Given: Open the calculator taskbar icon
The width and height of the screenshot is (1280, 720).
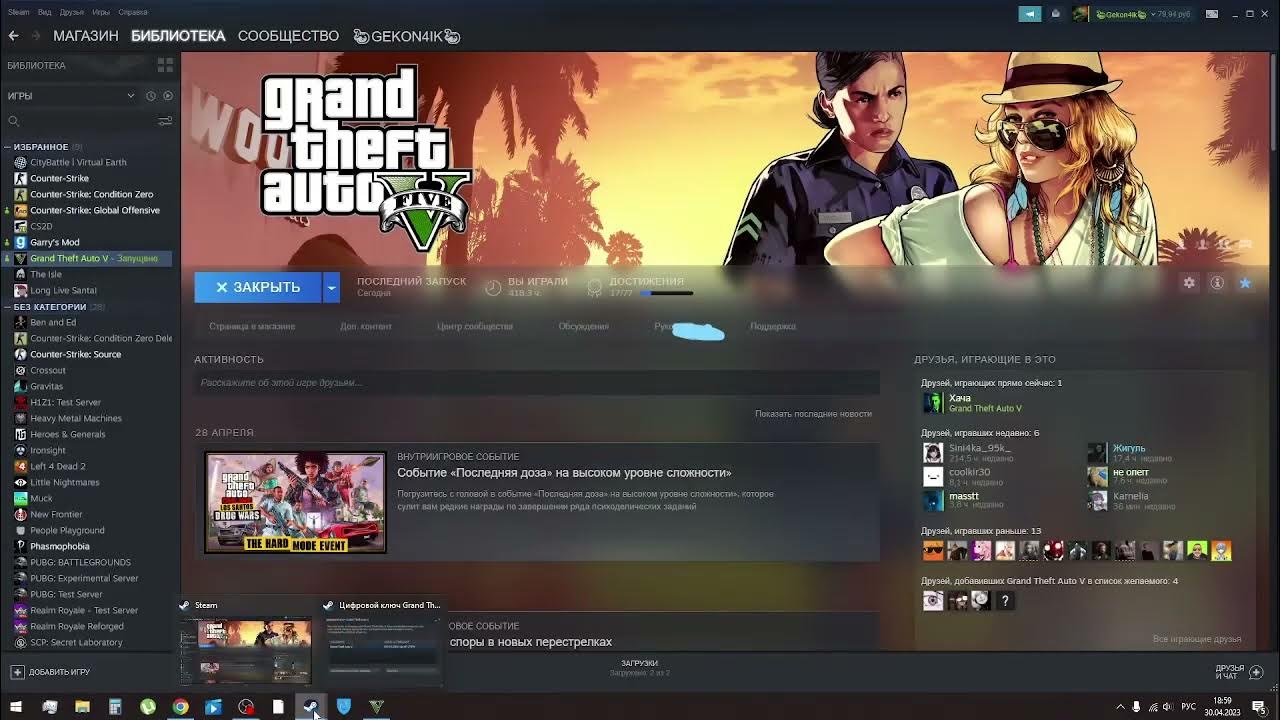Looking at the screenshot, I should (x=115, y=707).
